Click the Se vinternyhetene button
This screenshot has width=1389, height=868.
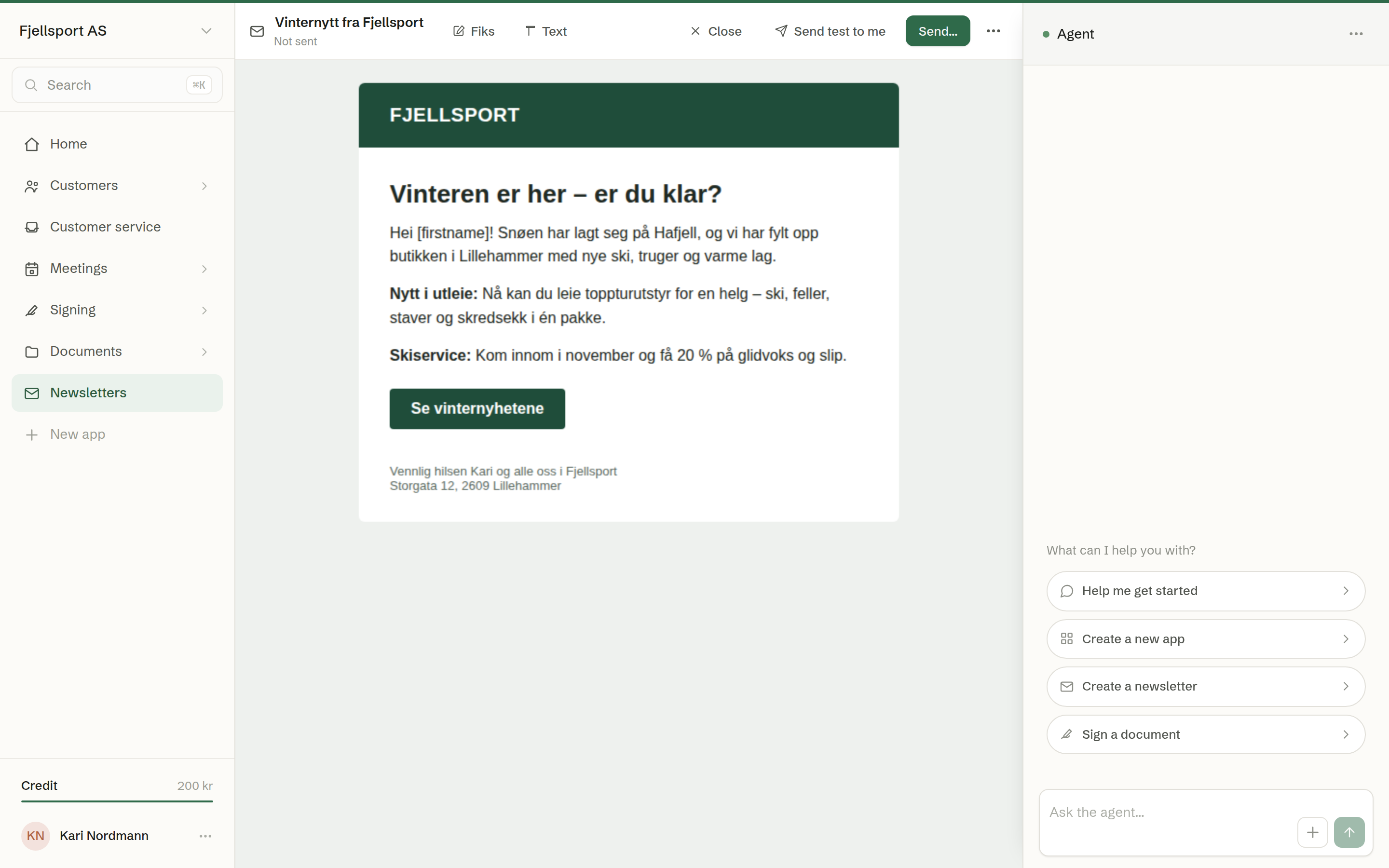point(477,408)
